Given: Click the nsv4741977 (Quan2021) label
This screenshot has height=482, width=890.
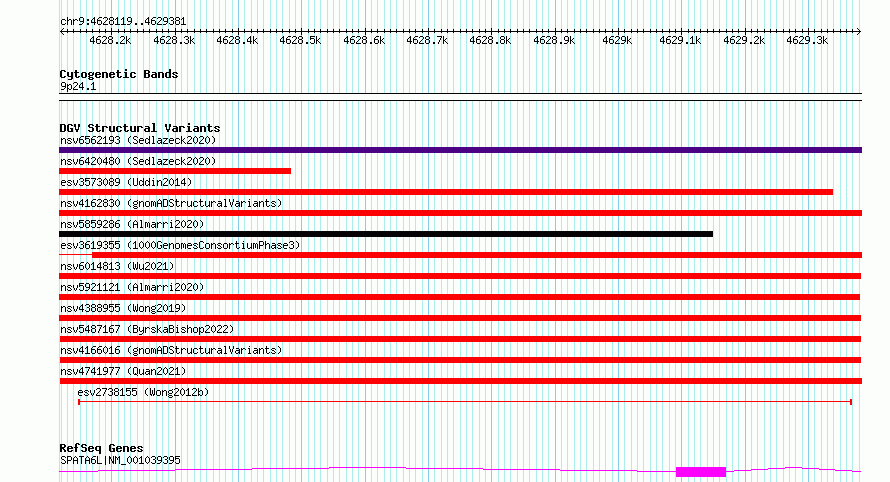Looking at the screenshot, I should (x=123, y=371).
